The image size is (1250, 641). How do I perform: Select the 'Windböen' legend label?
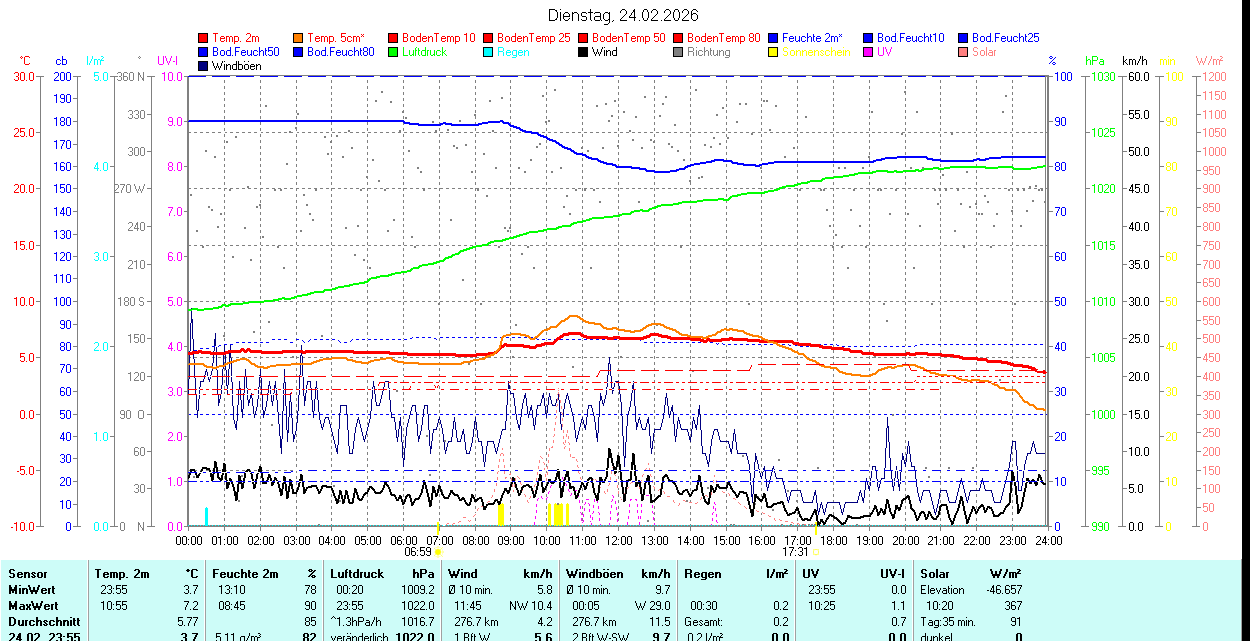coord(236,66)
